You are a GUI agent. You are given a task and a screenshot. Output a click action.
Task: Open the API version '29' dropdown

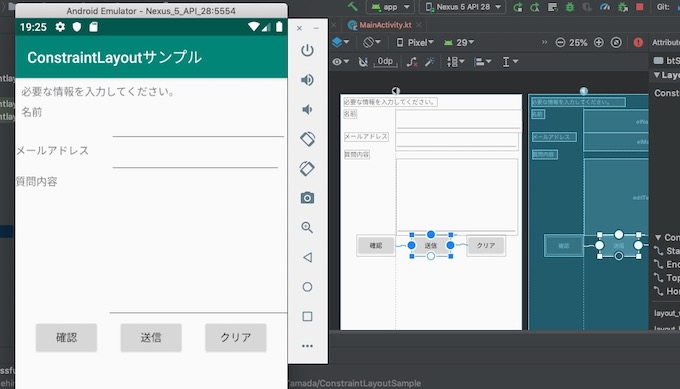click(x=459, y=42)
